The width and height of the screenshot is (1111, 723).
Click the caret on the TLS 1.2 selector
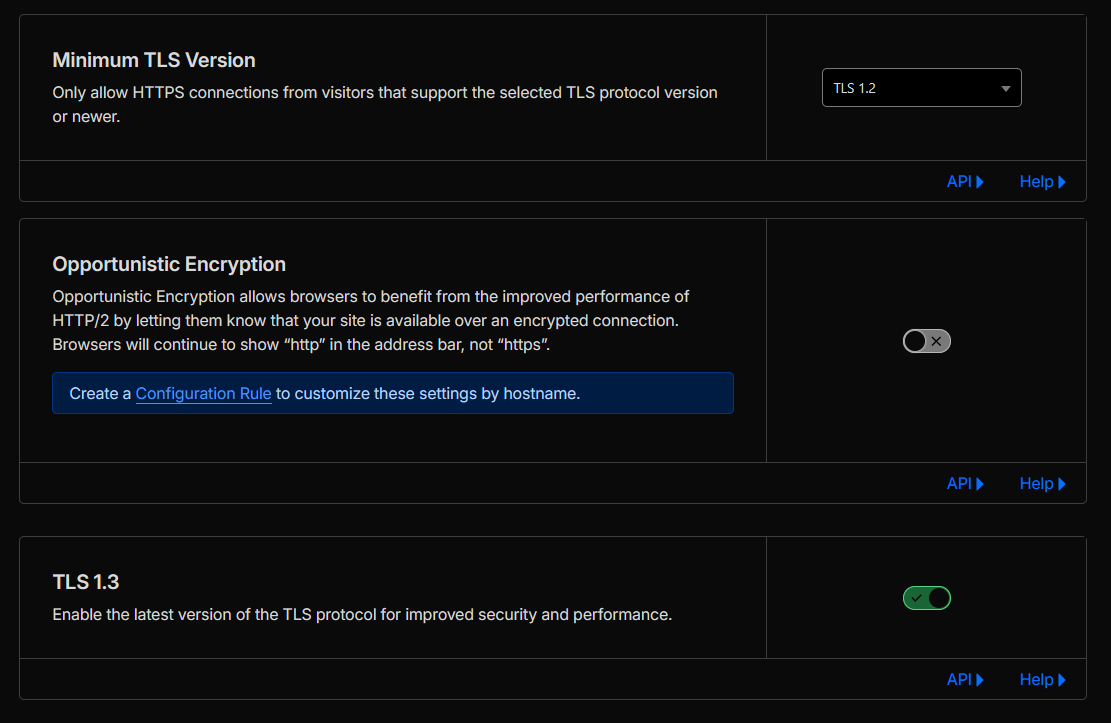tap(1005, 87)
